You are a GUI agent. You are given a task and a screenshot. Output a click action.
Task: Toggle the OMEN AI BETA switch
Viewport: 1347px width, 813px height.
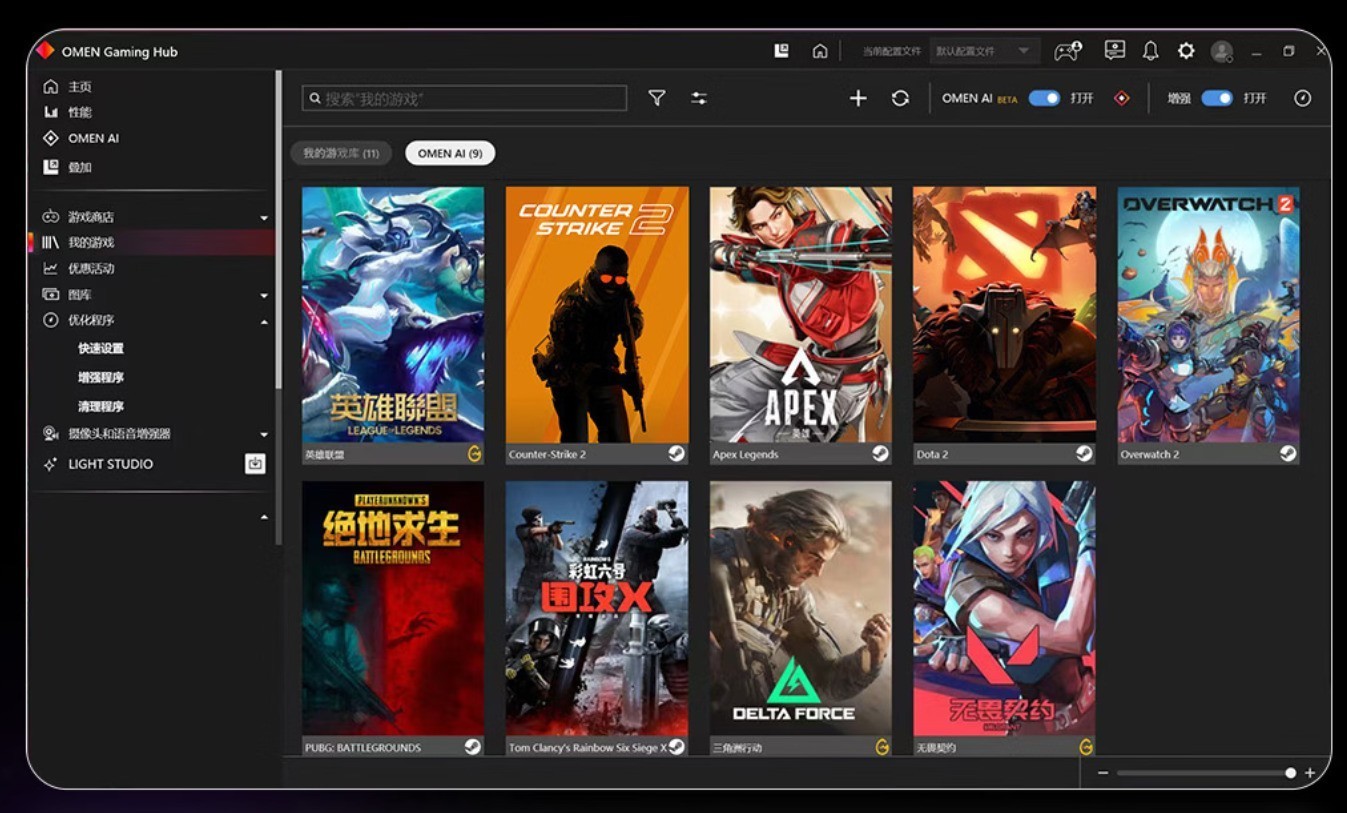click(x=1044, y=98)
